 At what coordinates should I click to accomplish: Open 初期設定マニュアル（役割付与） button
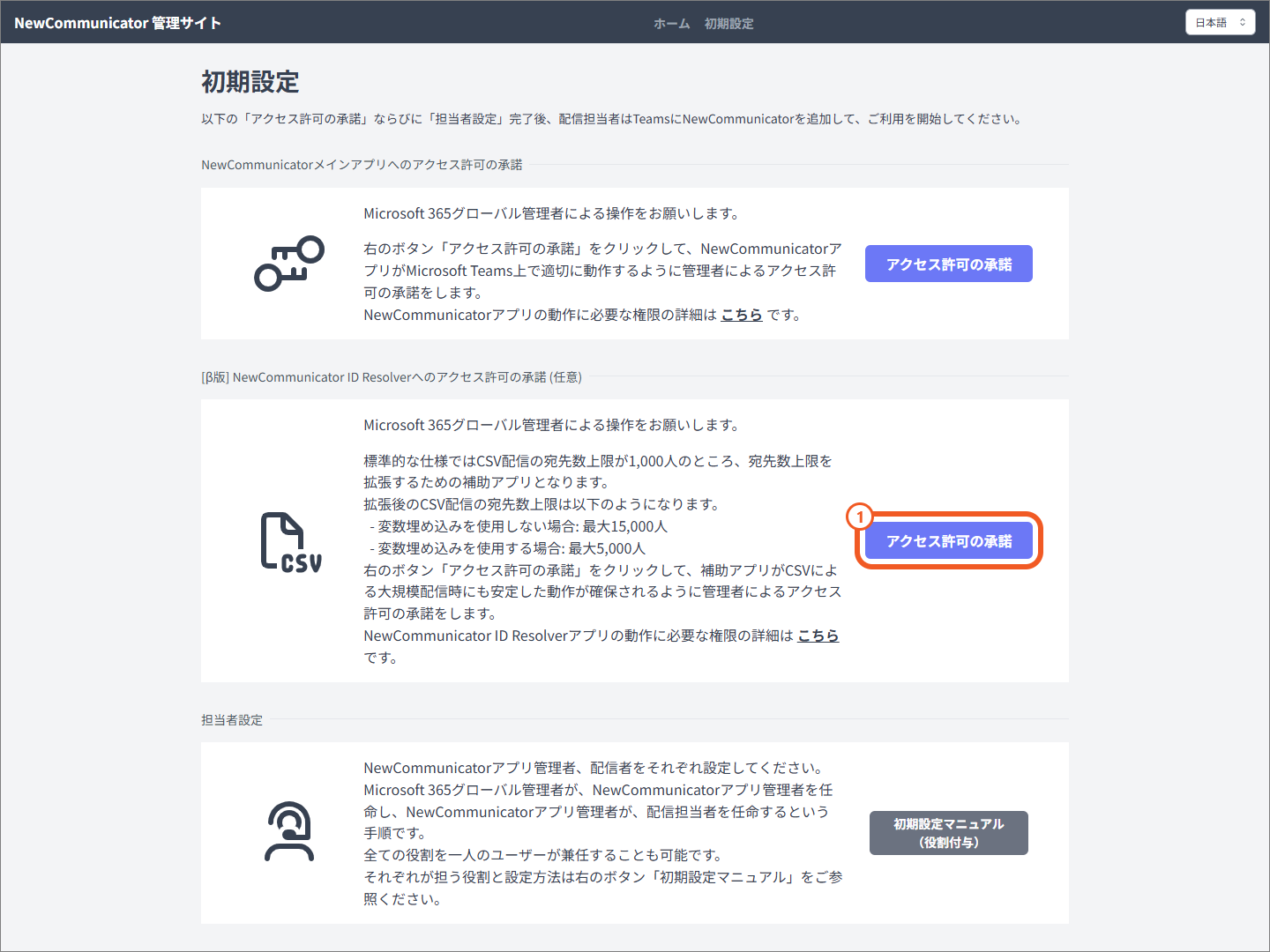[x=949, y=833]
